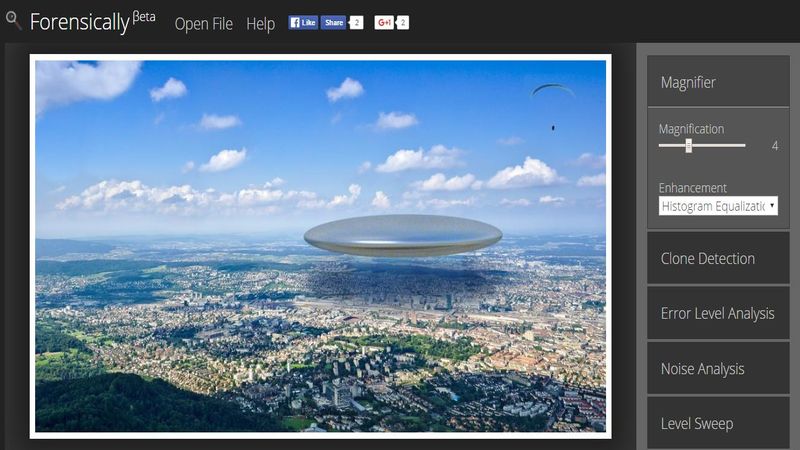The image size is (800, 450).
Task: Click the right end of Magnification slider track
Action: coord(744,146)
